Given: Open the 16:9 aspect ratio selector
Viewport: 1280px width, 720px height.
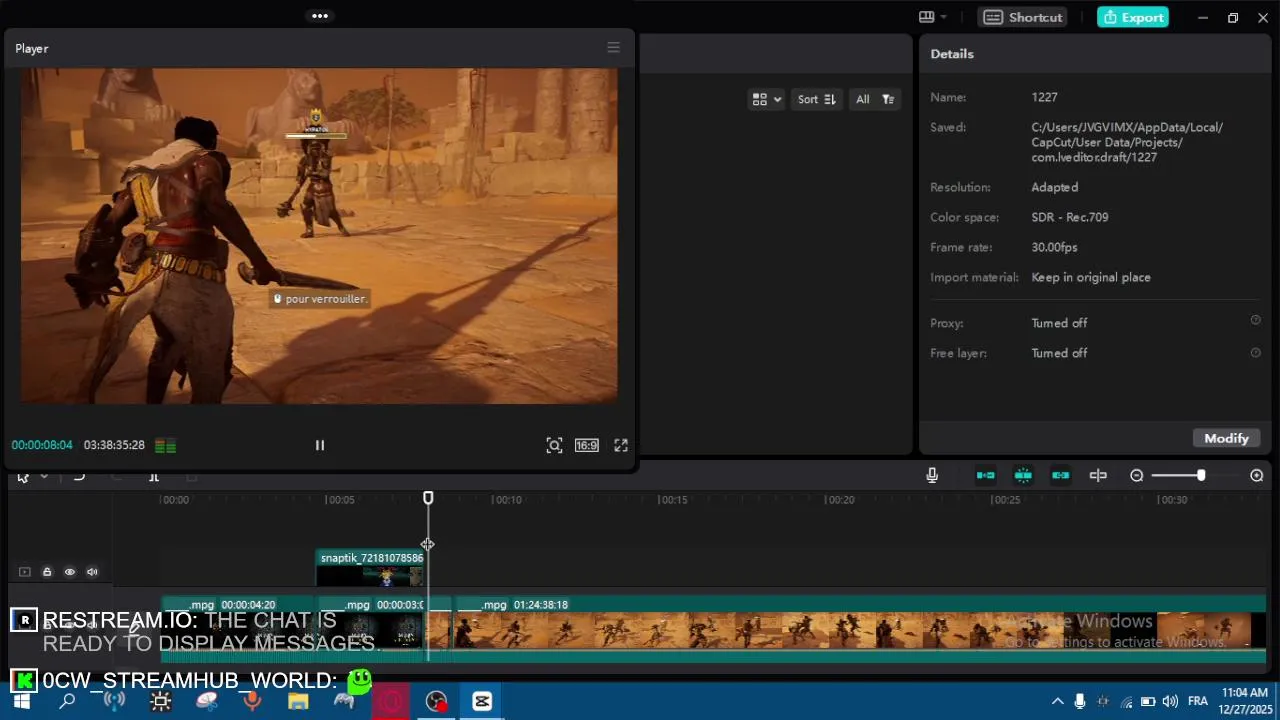Looking at the screenshot, I should [x=587, y=445].
